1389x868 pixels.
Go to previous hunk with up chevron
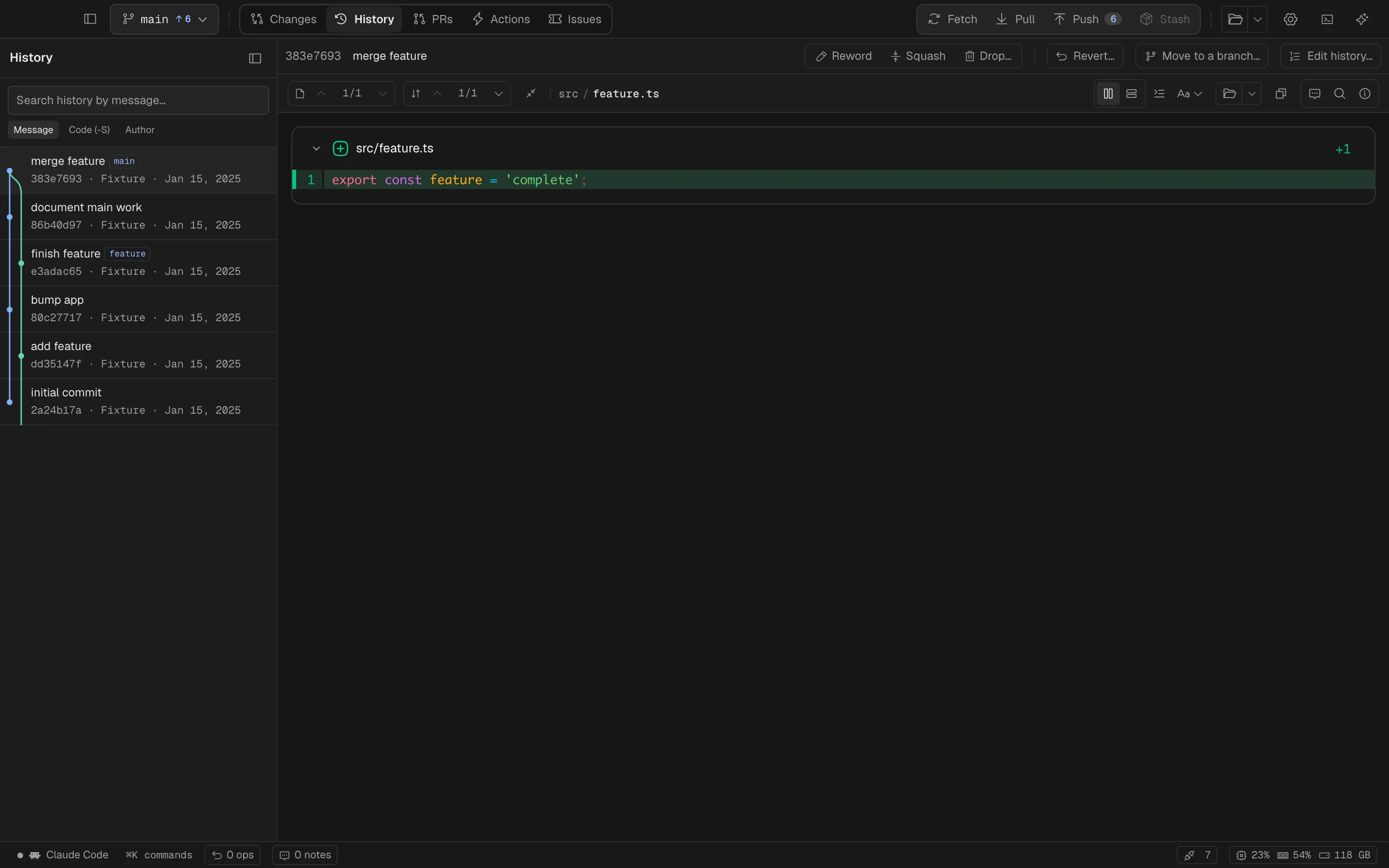(437, 94)
